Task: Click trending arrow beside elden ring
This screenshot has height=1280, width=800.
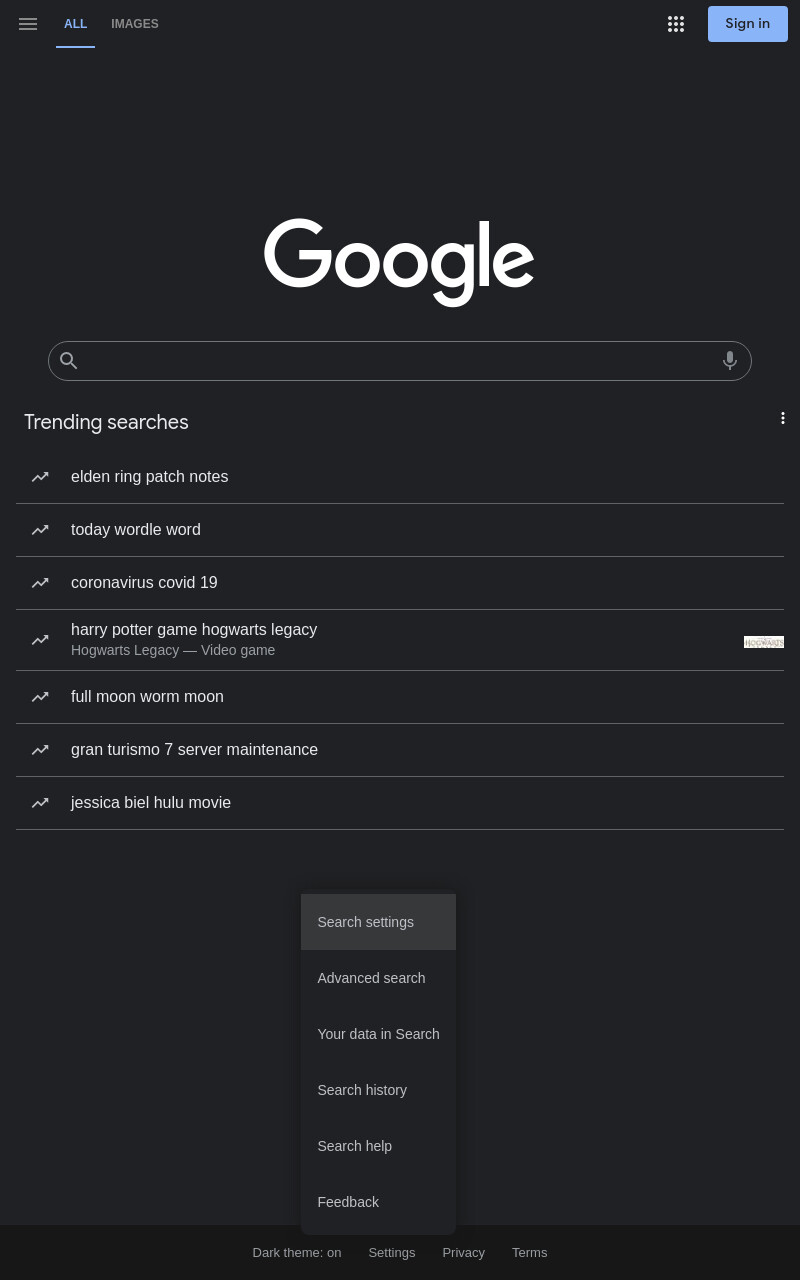Action: 40,477
